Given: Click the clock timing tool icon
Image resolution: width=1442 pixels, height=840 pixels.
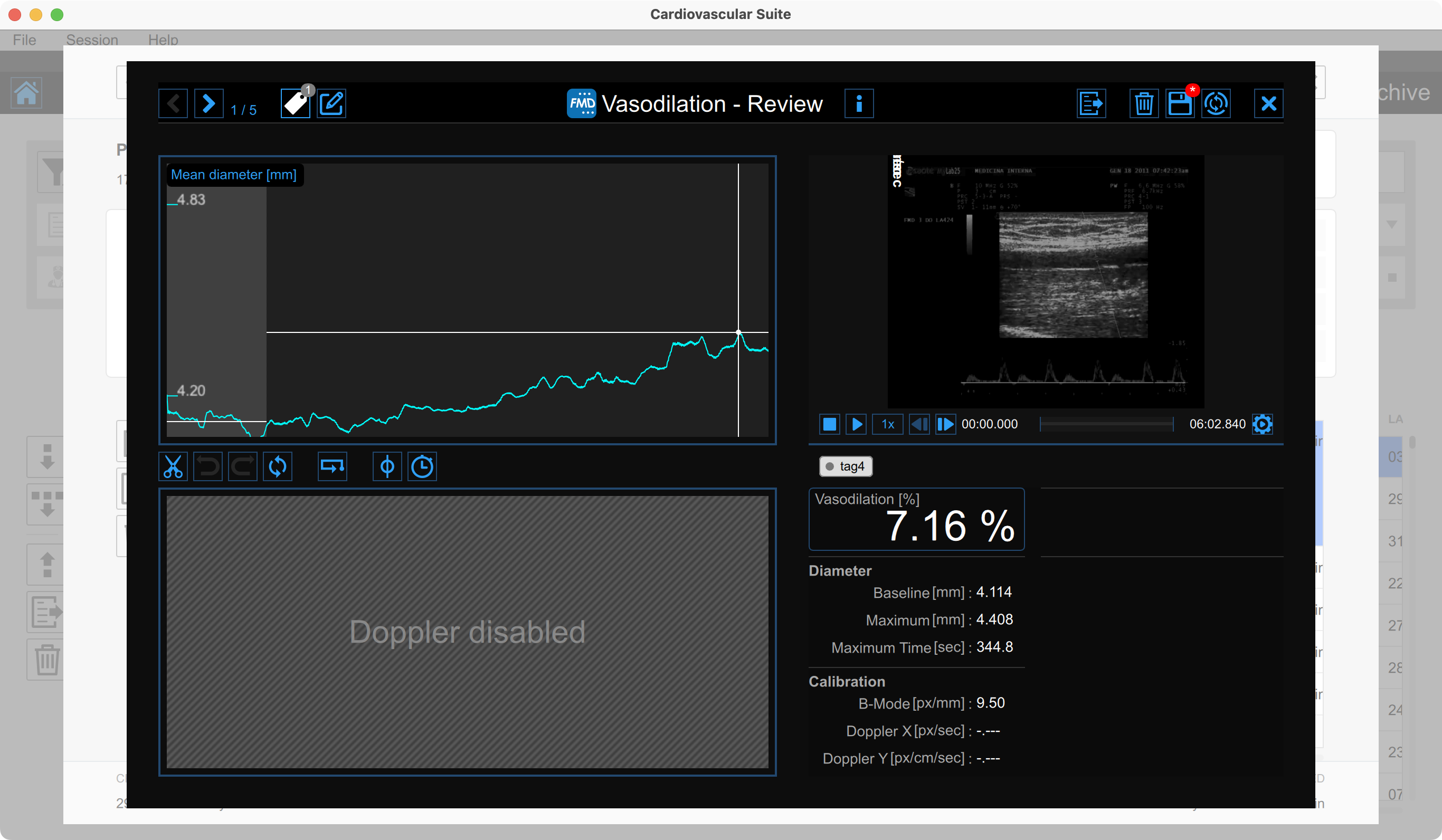Looking at the screenshot, I should (422, 466).
